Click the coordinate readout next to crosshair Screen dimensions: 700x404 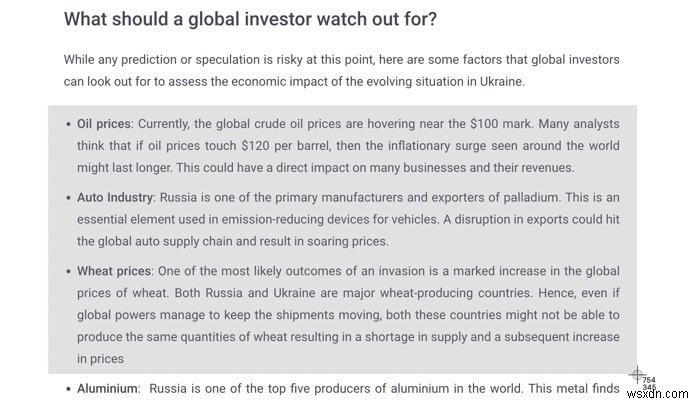[649, 383]
